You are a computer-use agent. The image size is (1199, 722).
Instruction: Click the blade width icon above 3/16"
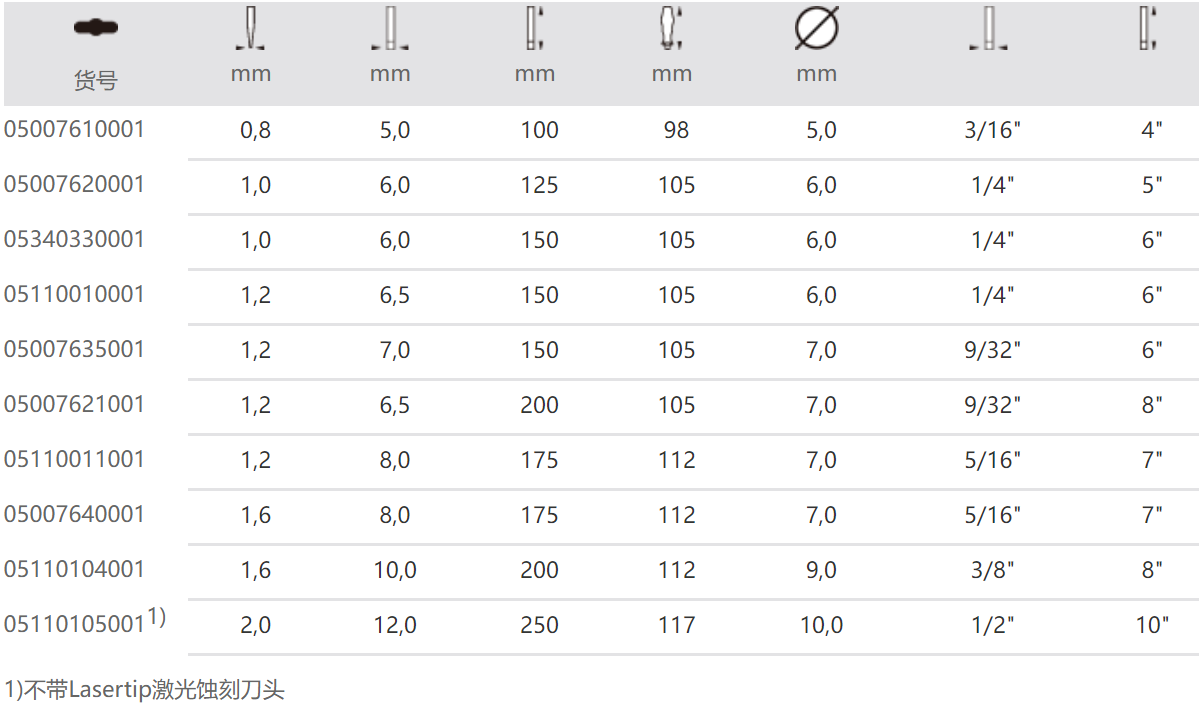[x=988, y=29]
